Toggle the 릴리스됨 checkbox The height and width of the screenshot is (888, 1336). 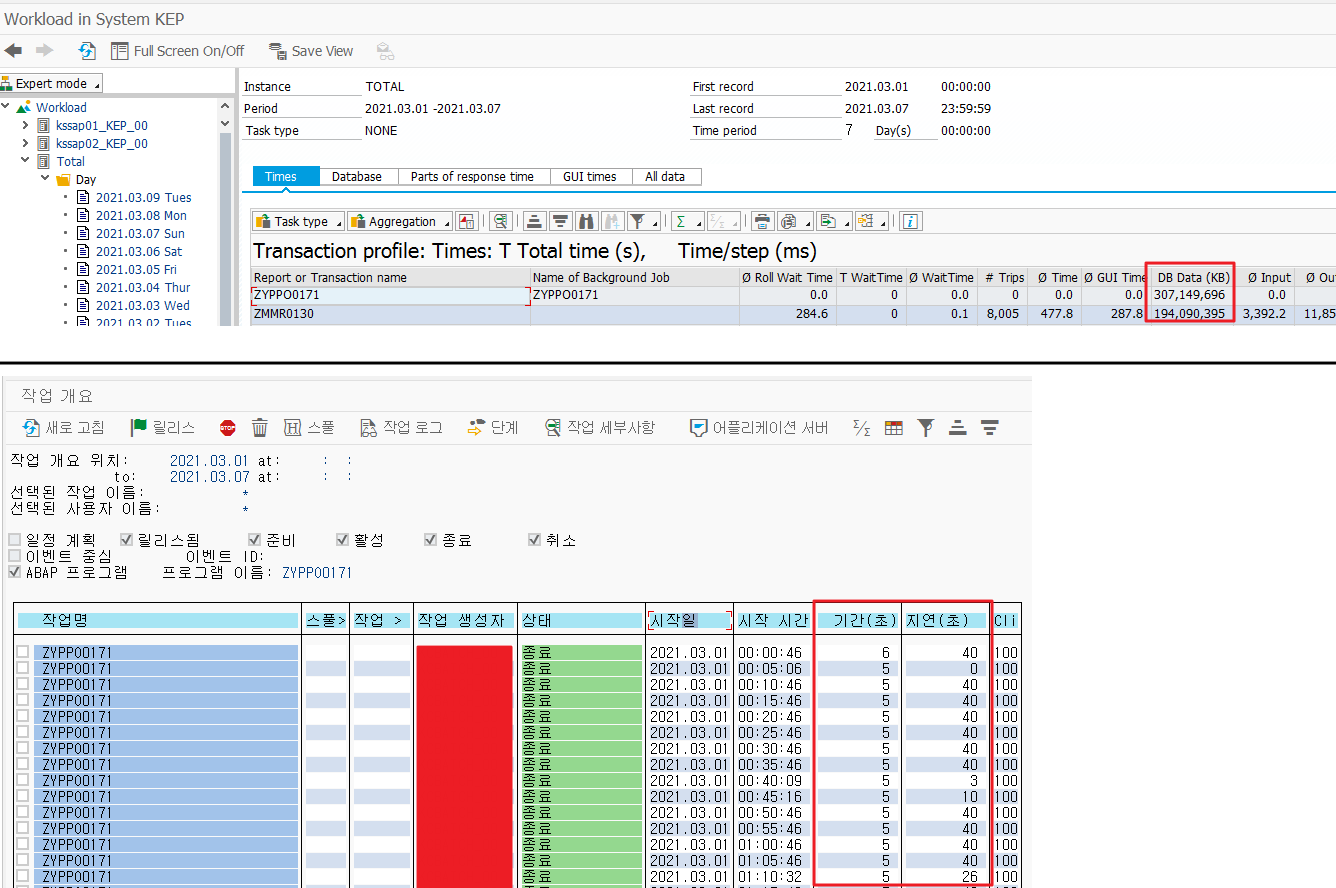[x=126, y=540]
